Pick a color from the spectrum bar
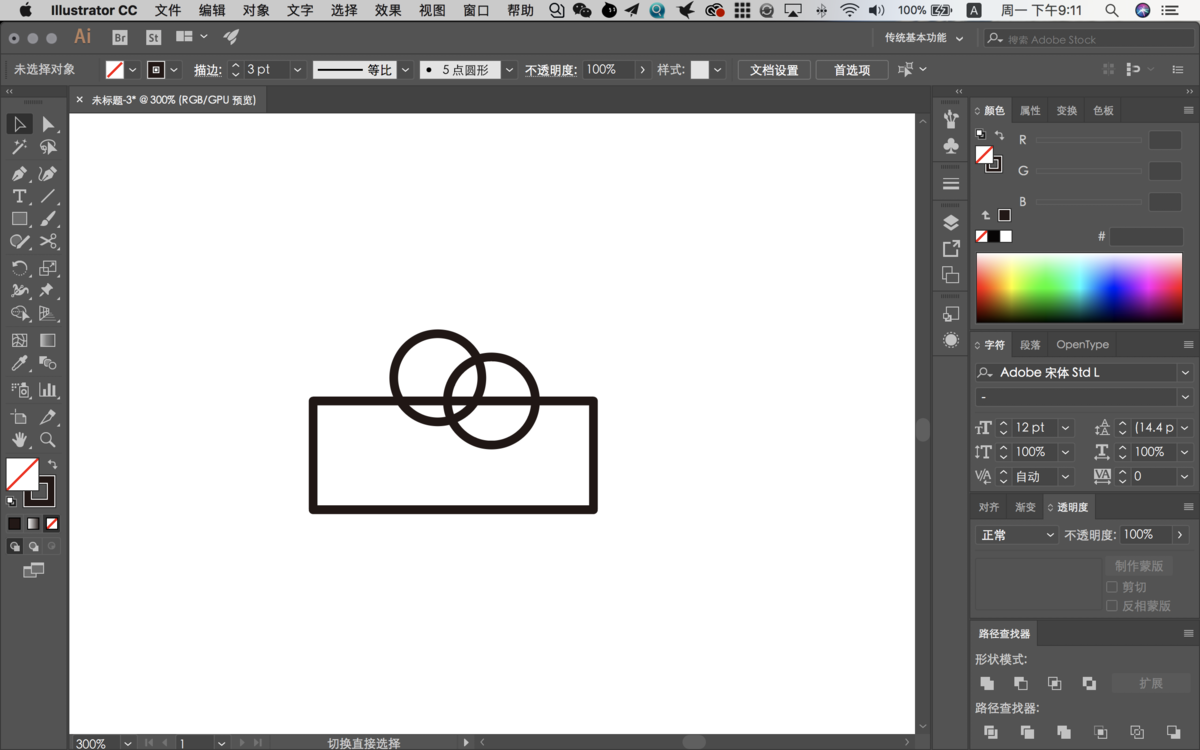 (1079, 287)
